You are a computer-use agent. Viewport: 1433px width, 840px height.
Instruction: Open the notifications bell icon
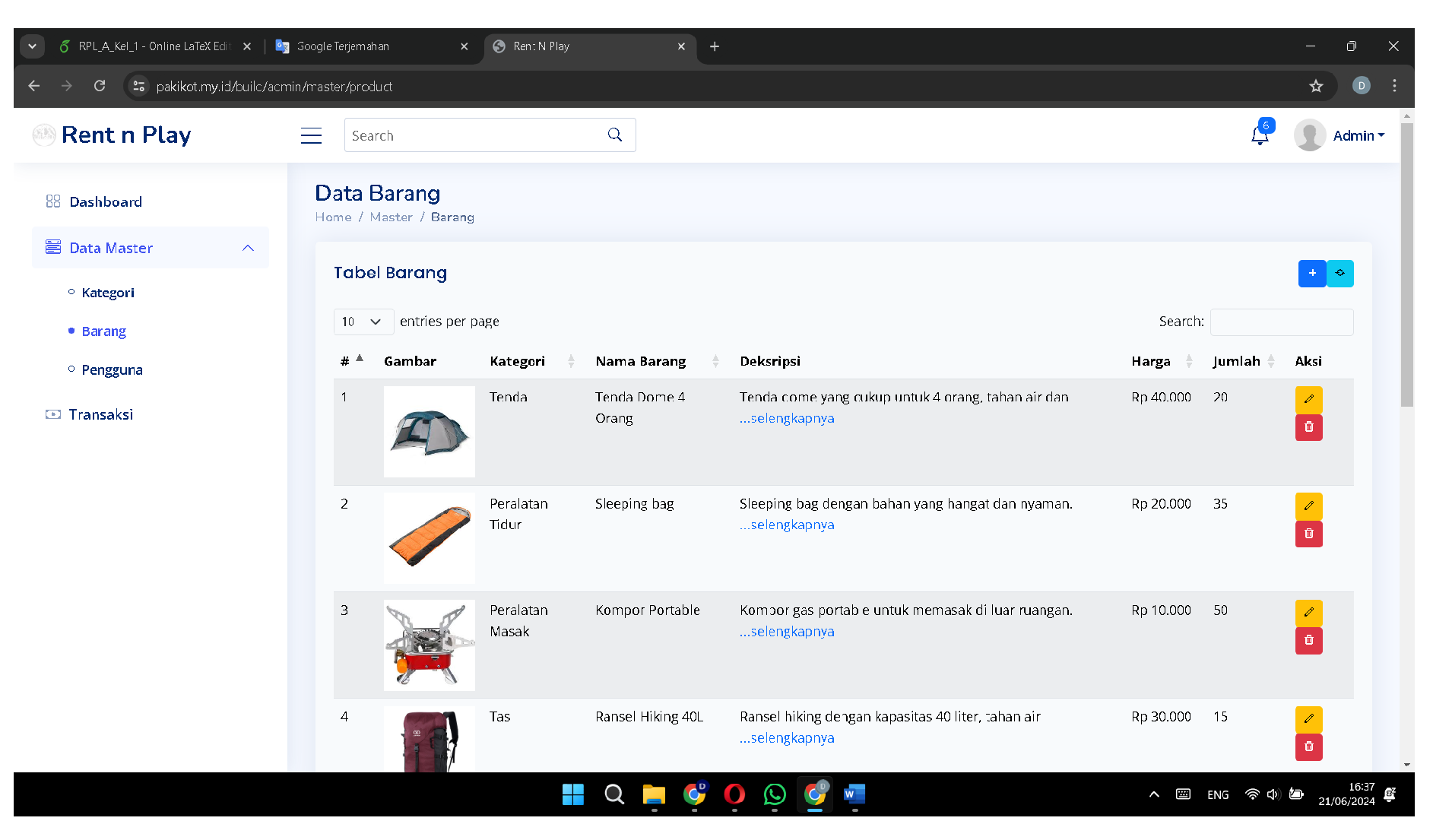pos(1260,136)
